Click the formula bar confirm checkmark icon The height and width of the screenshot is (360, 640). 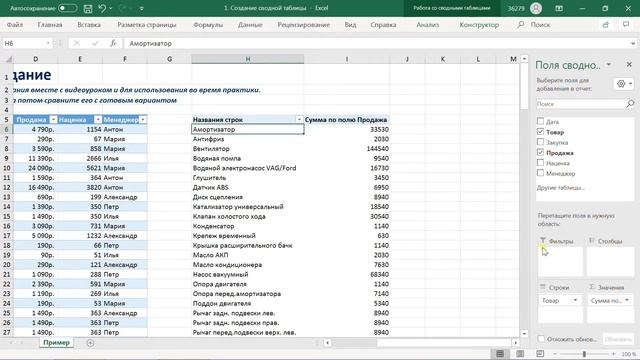click(95, 43)
